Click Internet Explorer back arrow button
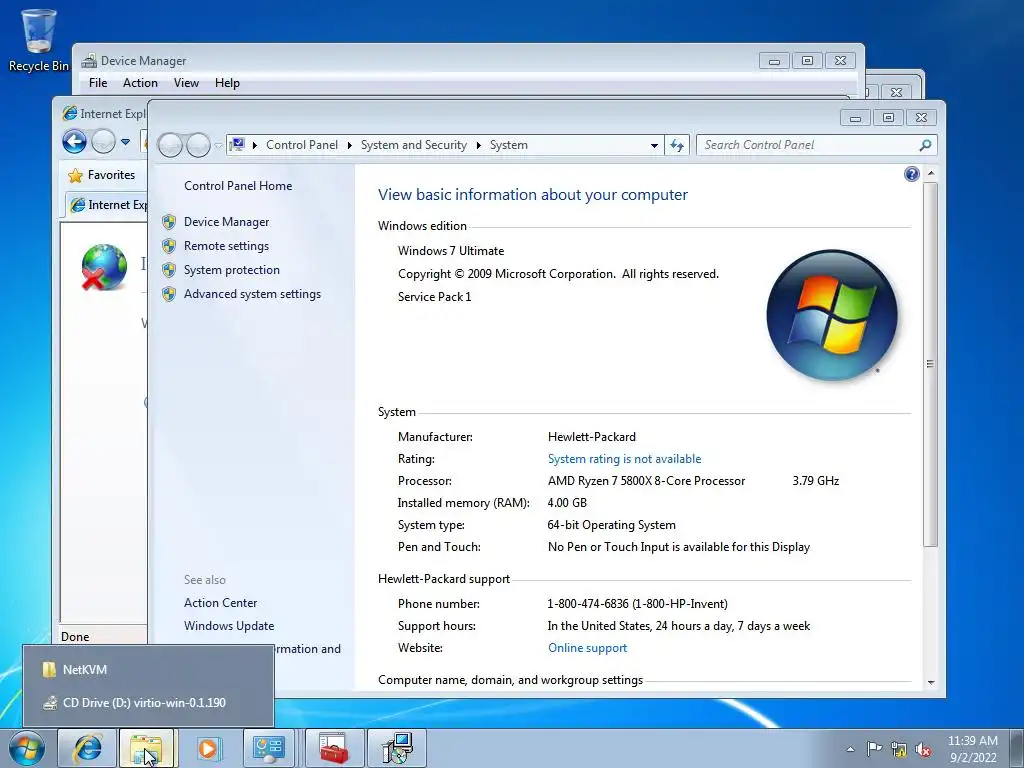Image resolution: width=1024 pixels, height=768 pixels. pyautogui.click(x=74, y=141)
